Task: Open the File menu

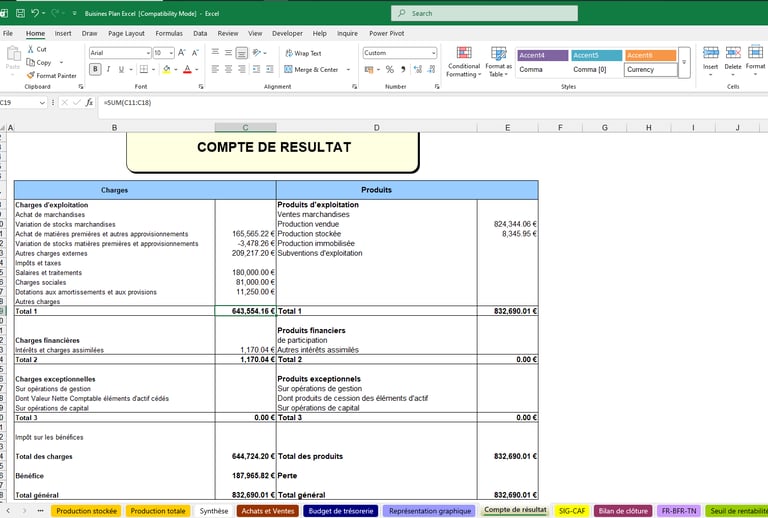Action: coord(8,33)
